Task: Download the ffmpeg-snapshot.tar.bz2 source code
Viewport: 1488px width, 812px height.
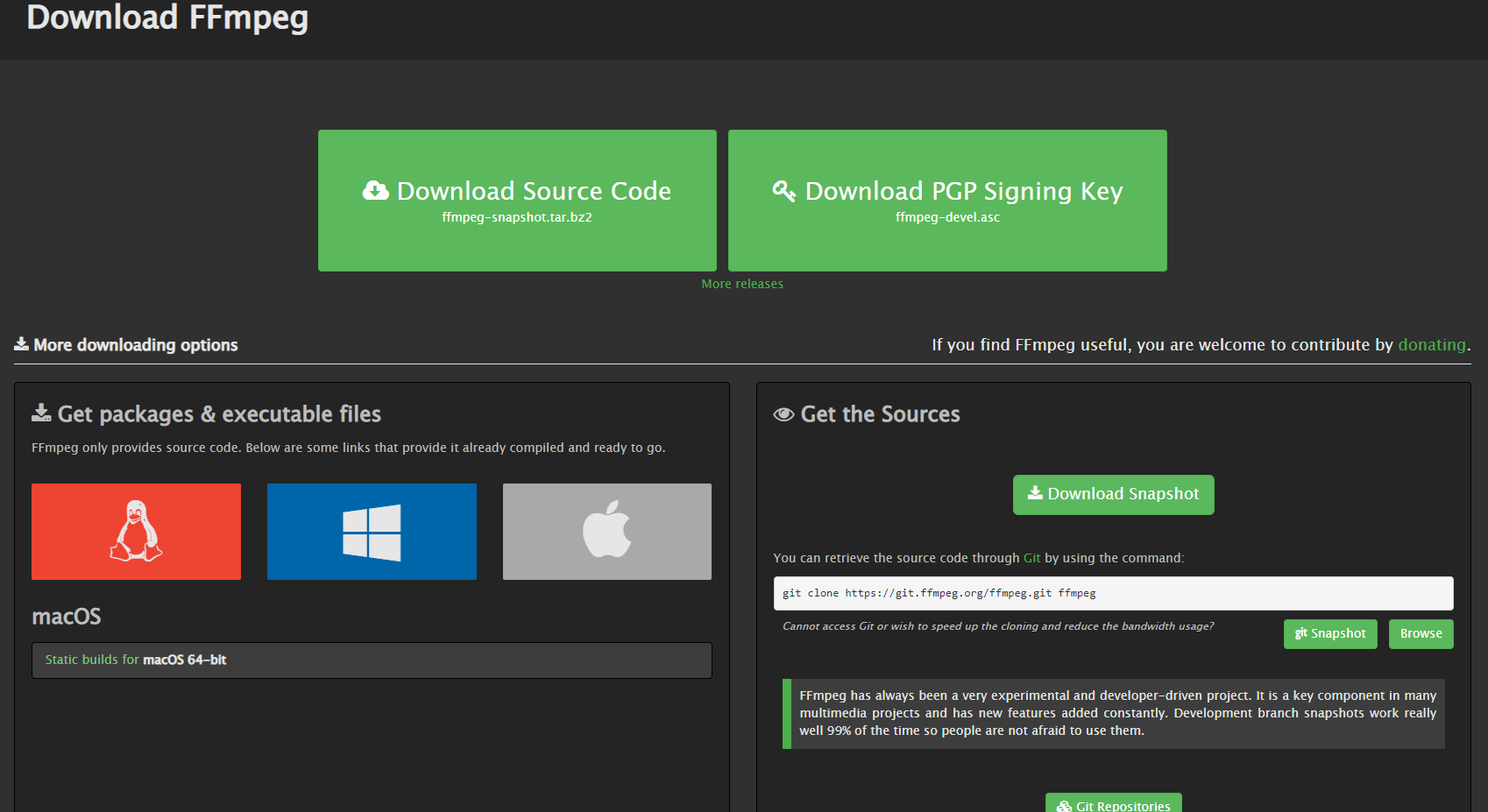Action: [517, 201]
